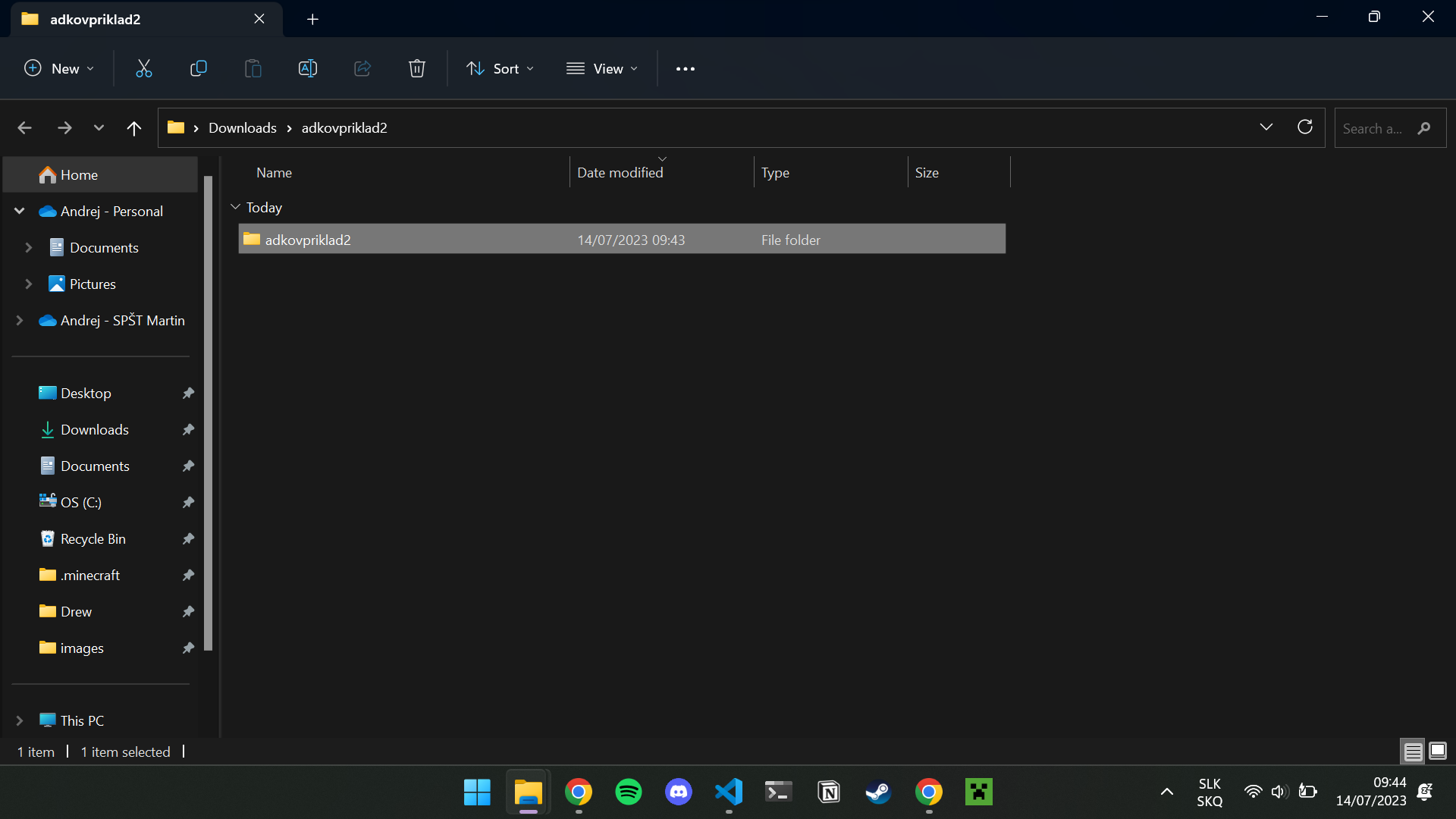Image resolution: width=1456 pixels, height=819 pixels.
Task: Open Terminal from the taskbar
Action: click(779, 792)
